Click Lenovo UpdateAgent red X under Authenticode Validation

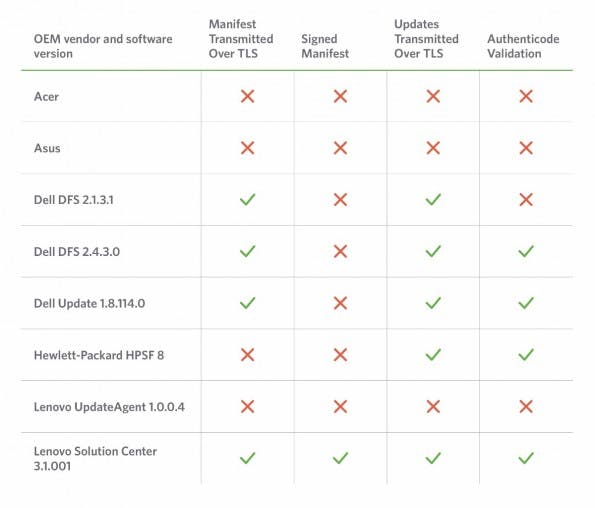coord(526,407)
